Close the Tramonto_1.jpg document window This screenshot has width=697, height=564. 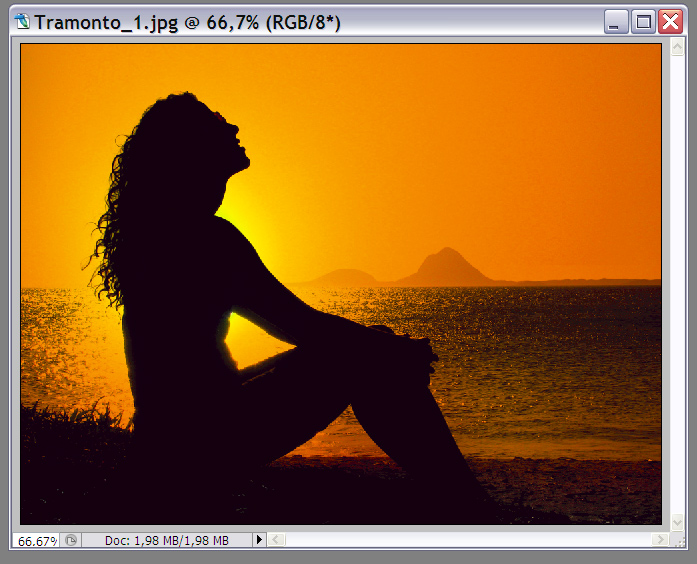670,22
